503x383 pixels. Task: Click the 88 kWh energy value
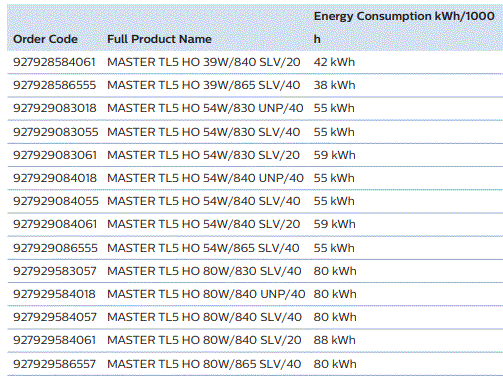tap(335, 340)
